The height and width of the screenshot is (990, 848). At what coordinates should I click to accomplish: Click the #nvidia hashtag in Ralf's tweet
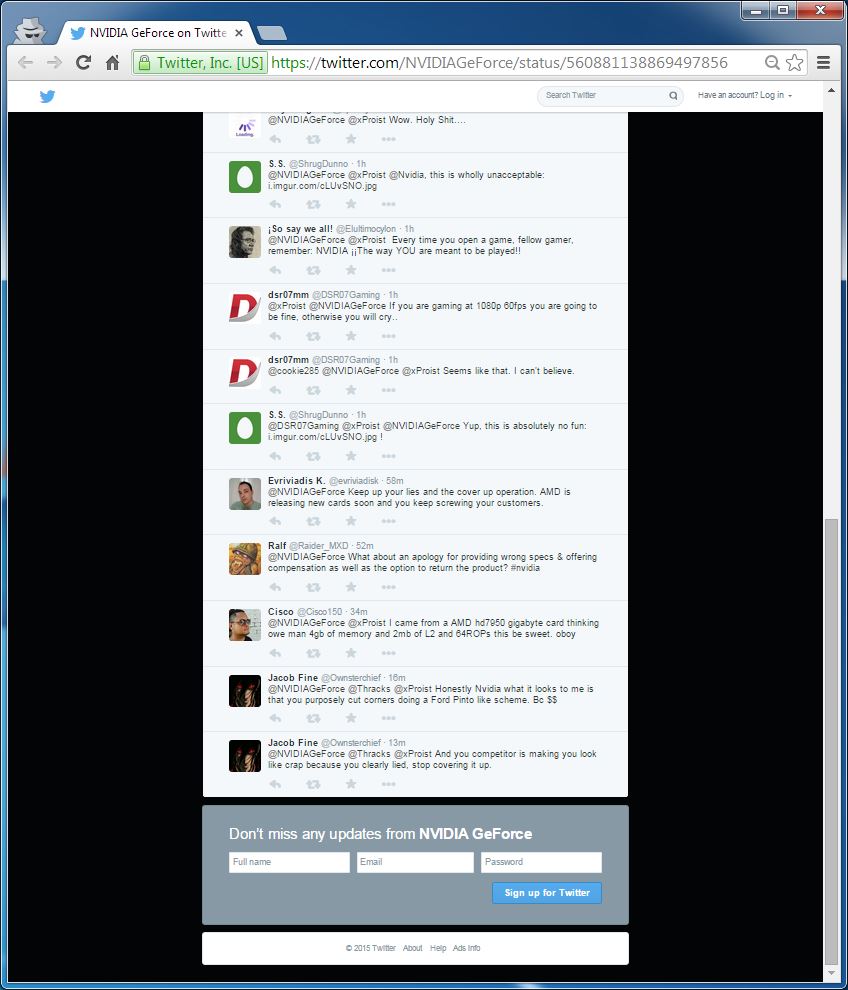click(x=525, y=568)
